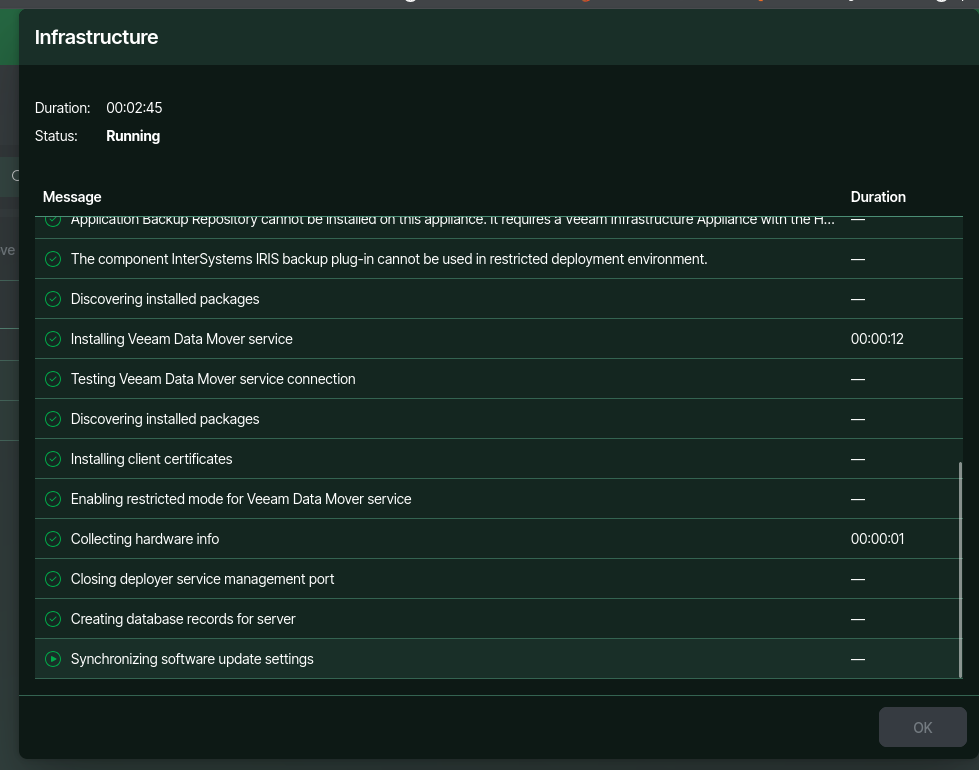Click the scrollbar thumb of message list
This screenshot has width=979, height=770.
[960, 570]
